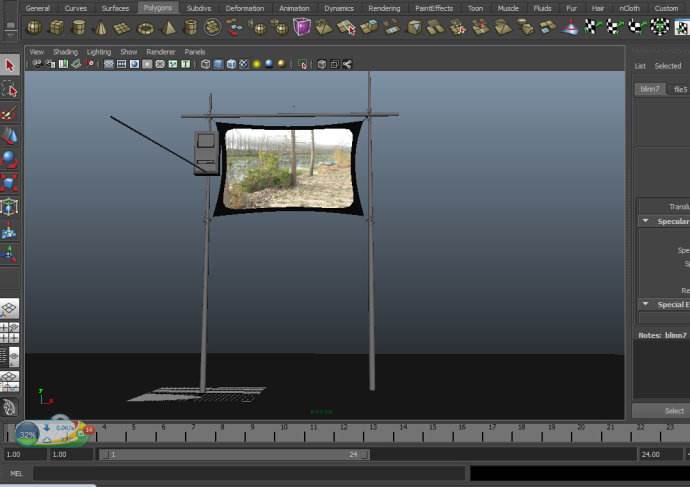The image size is (690, 487).
Task: Click the animation start time field 1.00
Action: click(x=25, y=454)
